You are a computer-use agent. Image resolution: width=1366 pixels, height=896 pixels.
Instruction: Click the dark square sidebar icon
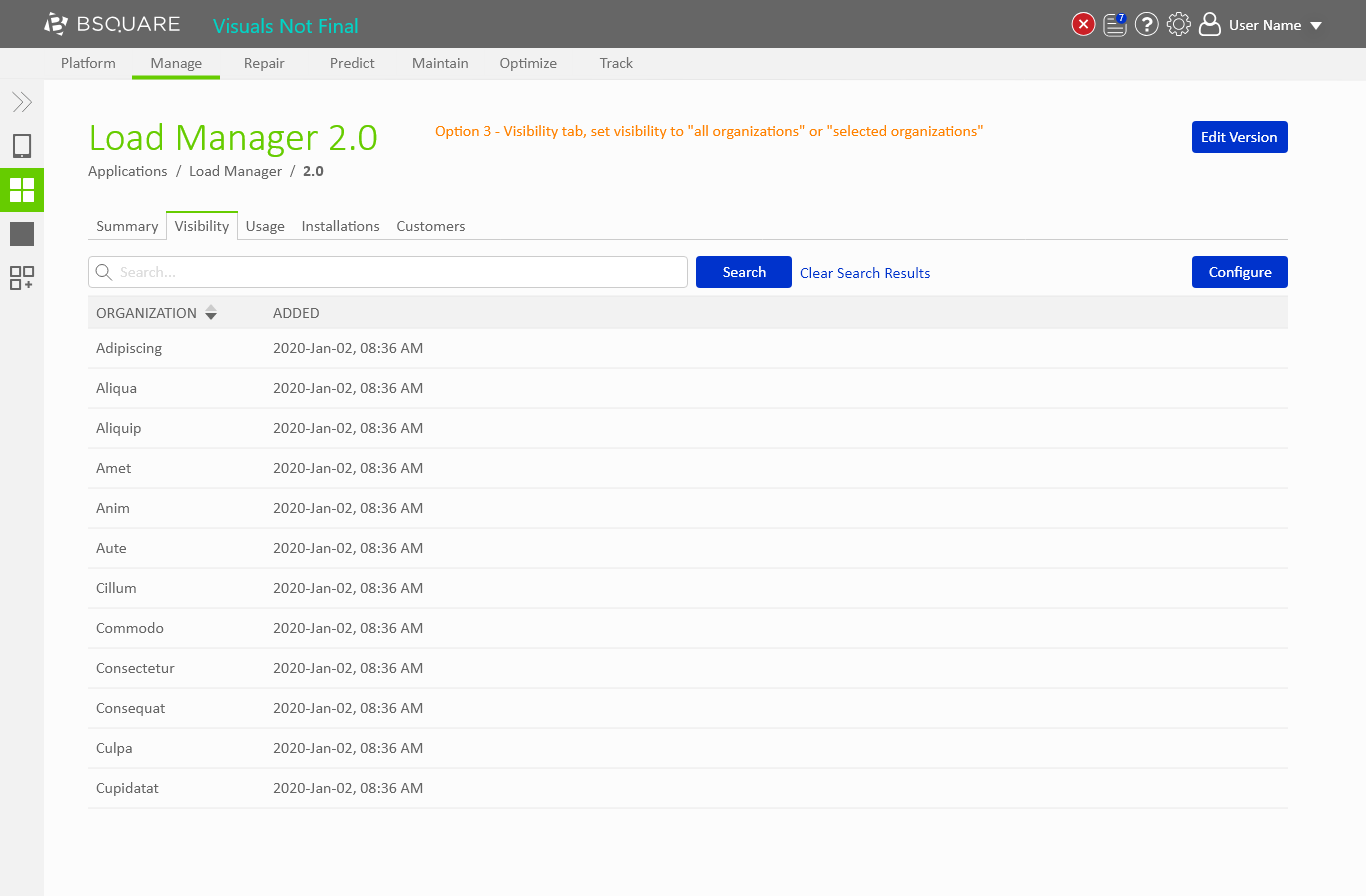pos(22,234)
